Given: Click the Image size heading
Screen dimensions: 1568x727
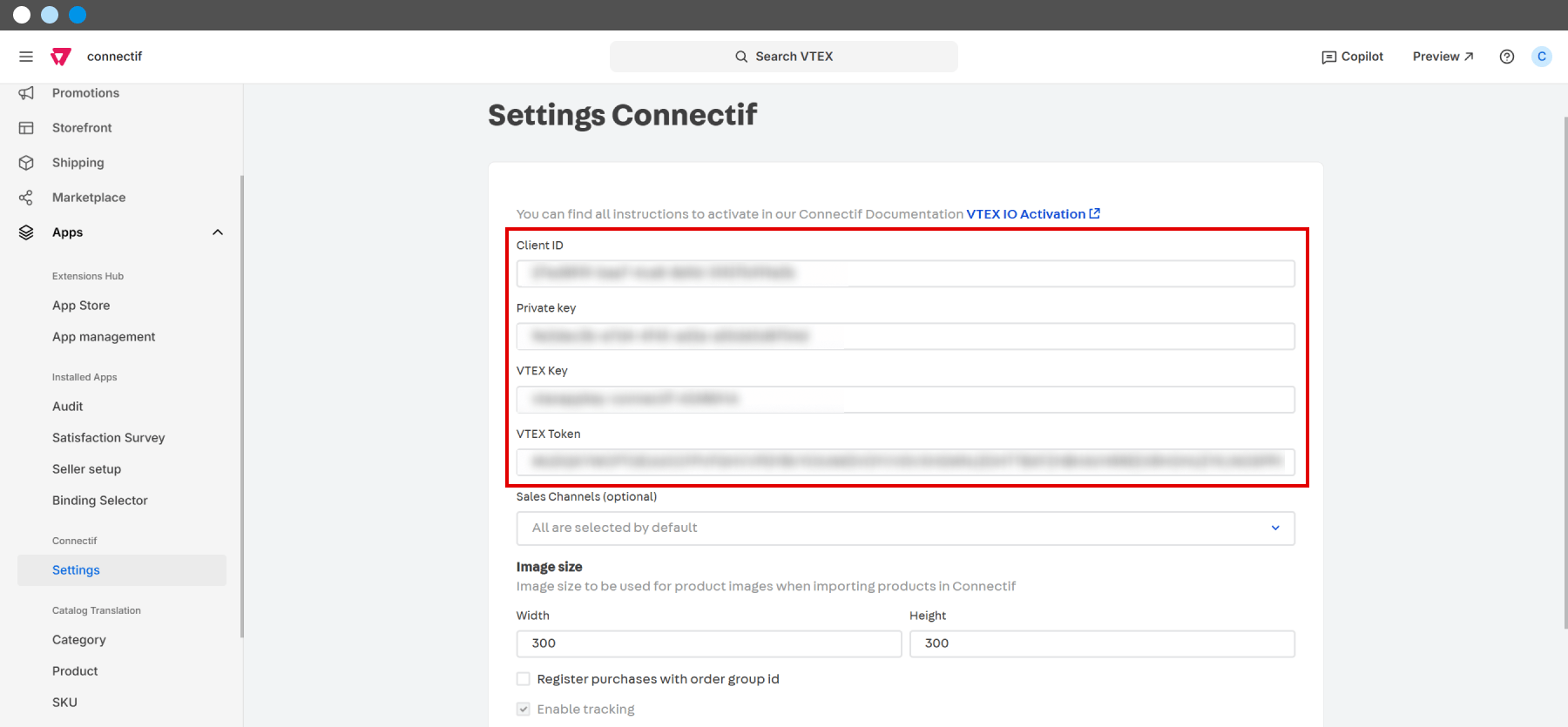Looking at the screenshot, I should (x=549, y=567).
